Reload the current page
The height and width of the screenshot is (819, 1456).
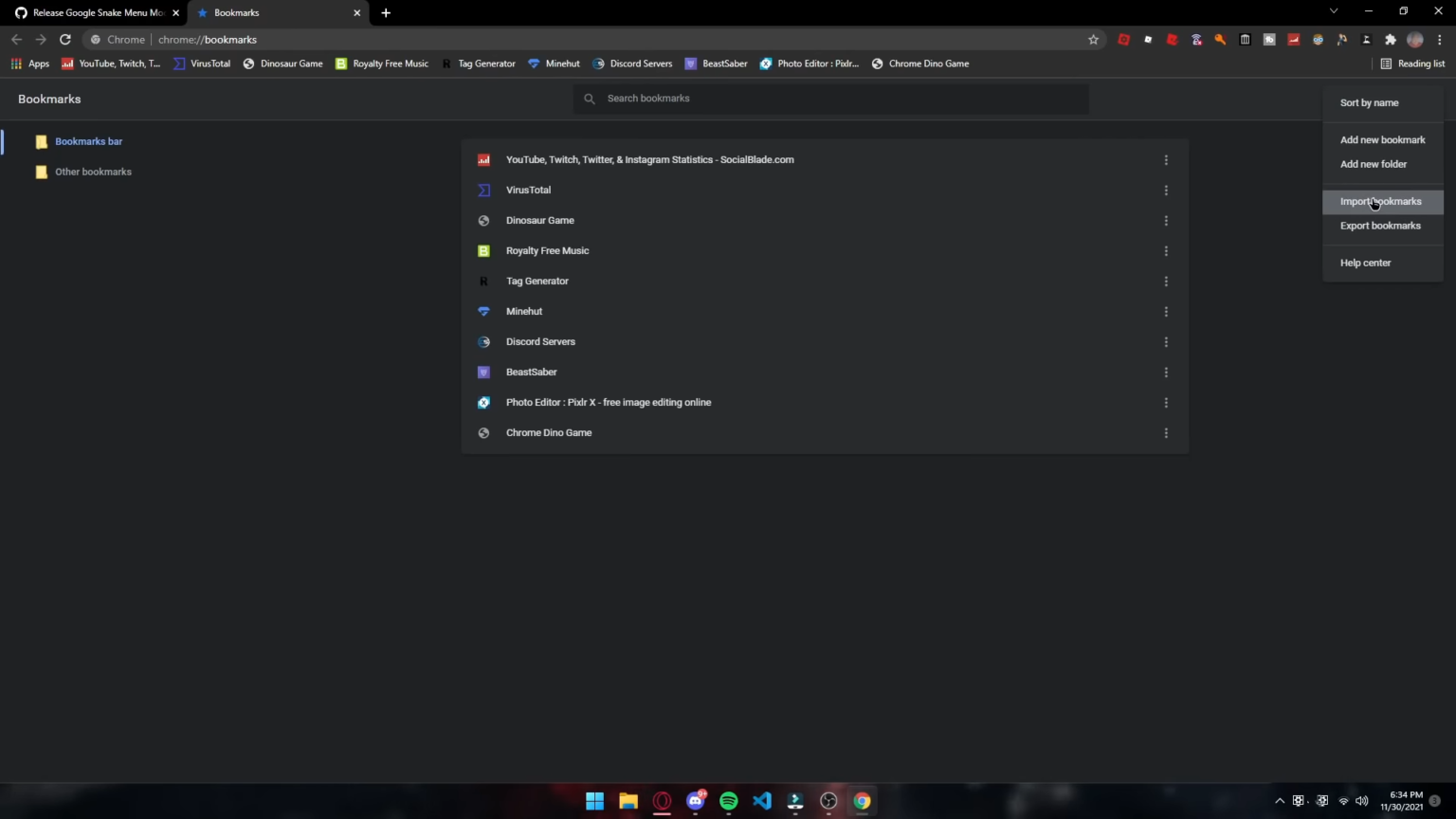pyautogui.click(x=65, y=40)
